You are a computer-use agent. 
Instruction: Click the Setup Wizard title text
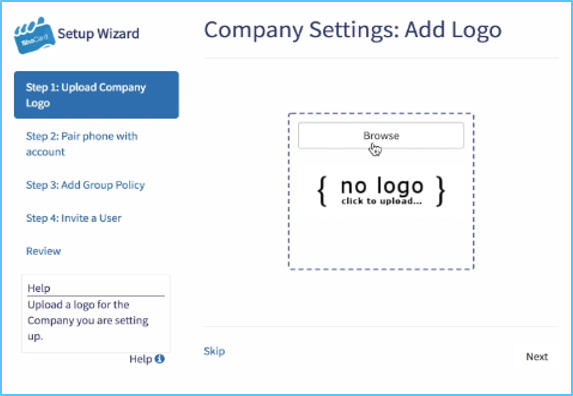[98, 34]
